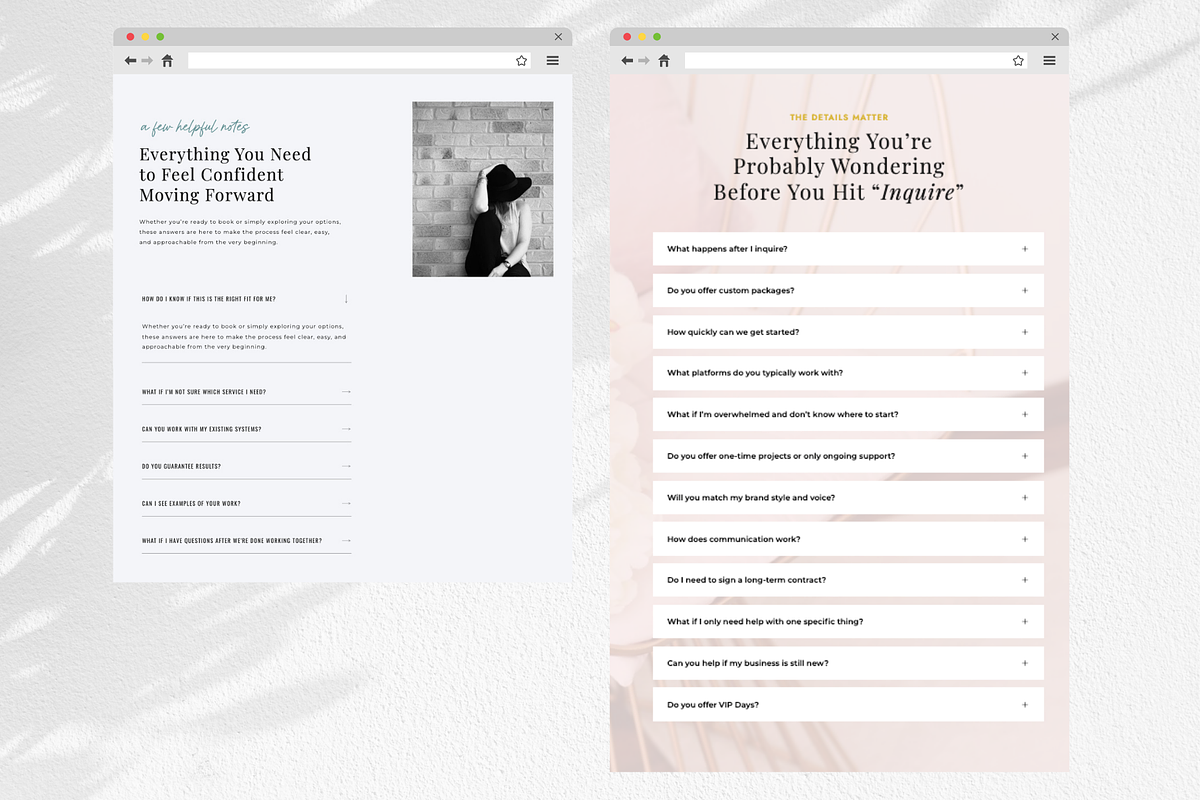Bookmark page with star in left window

pos(521,61)
